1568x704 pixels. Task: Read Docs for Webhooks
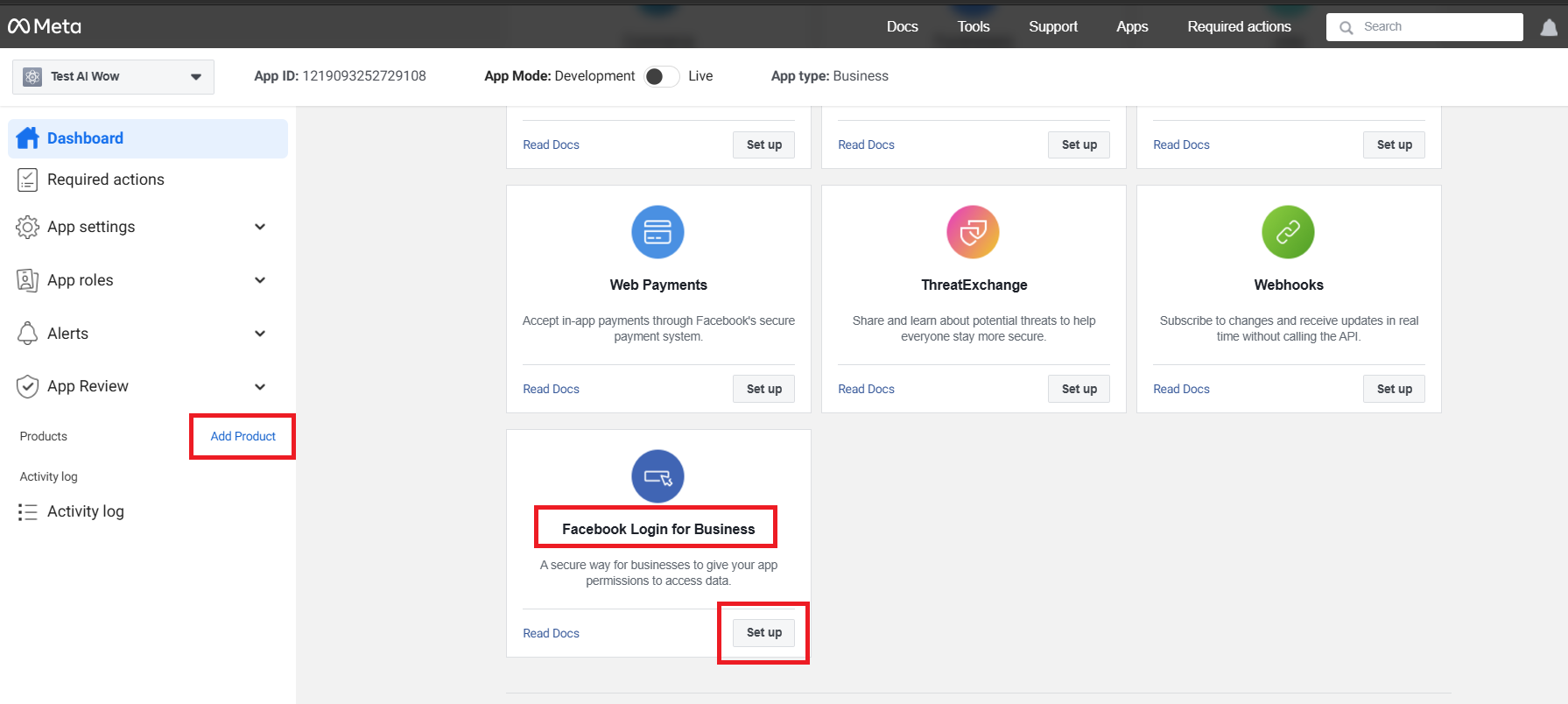1181,389
